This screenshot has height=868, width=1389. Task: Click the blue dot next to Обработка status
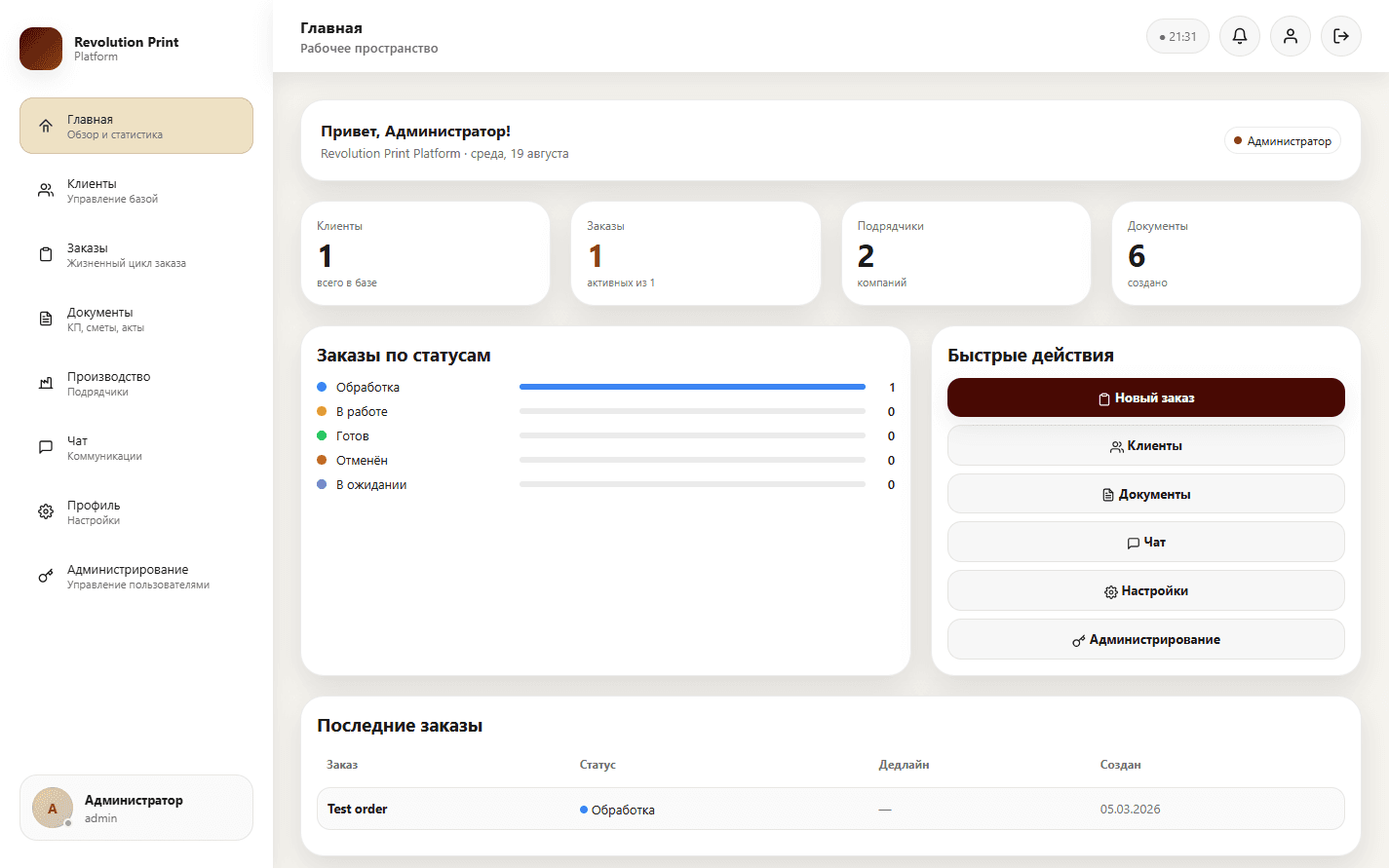click(322, 387)
